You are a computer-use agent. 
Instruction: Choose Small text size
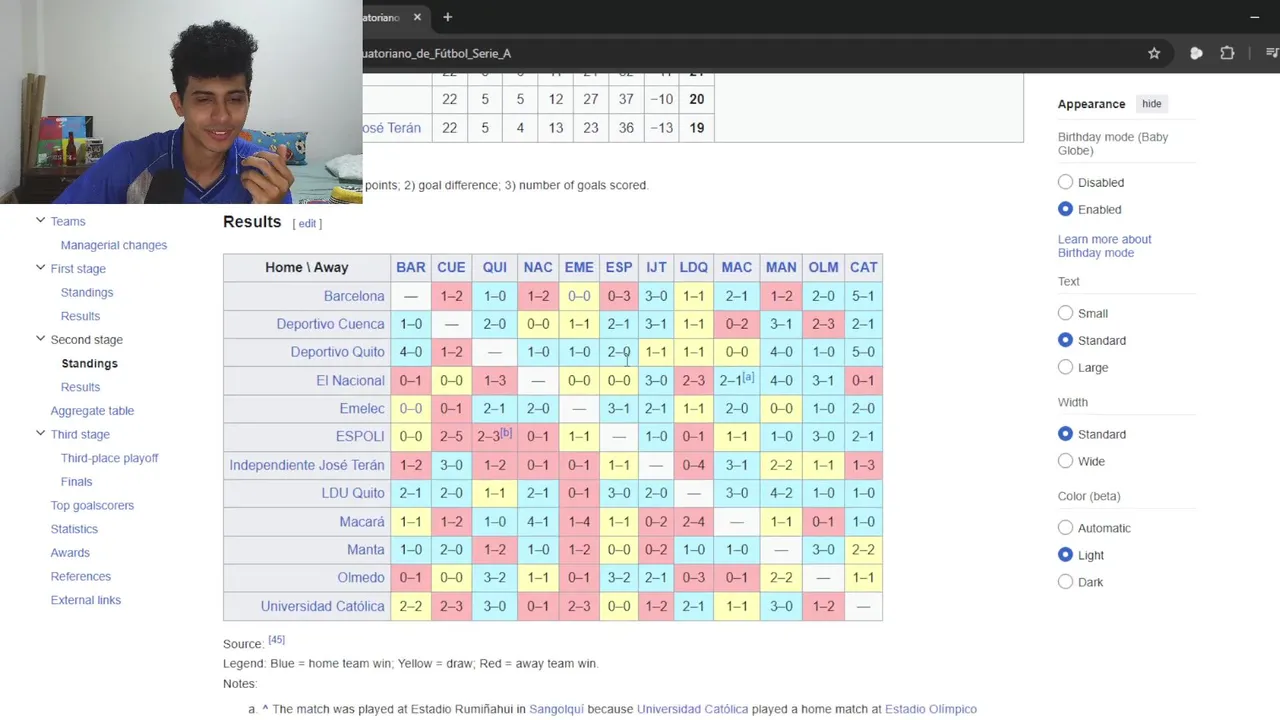coord(1065,313)
